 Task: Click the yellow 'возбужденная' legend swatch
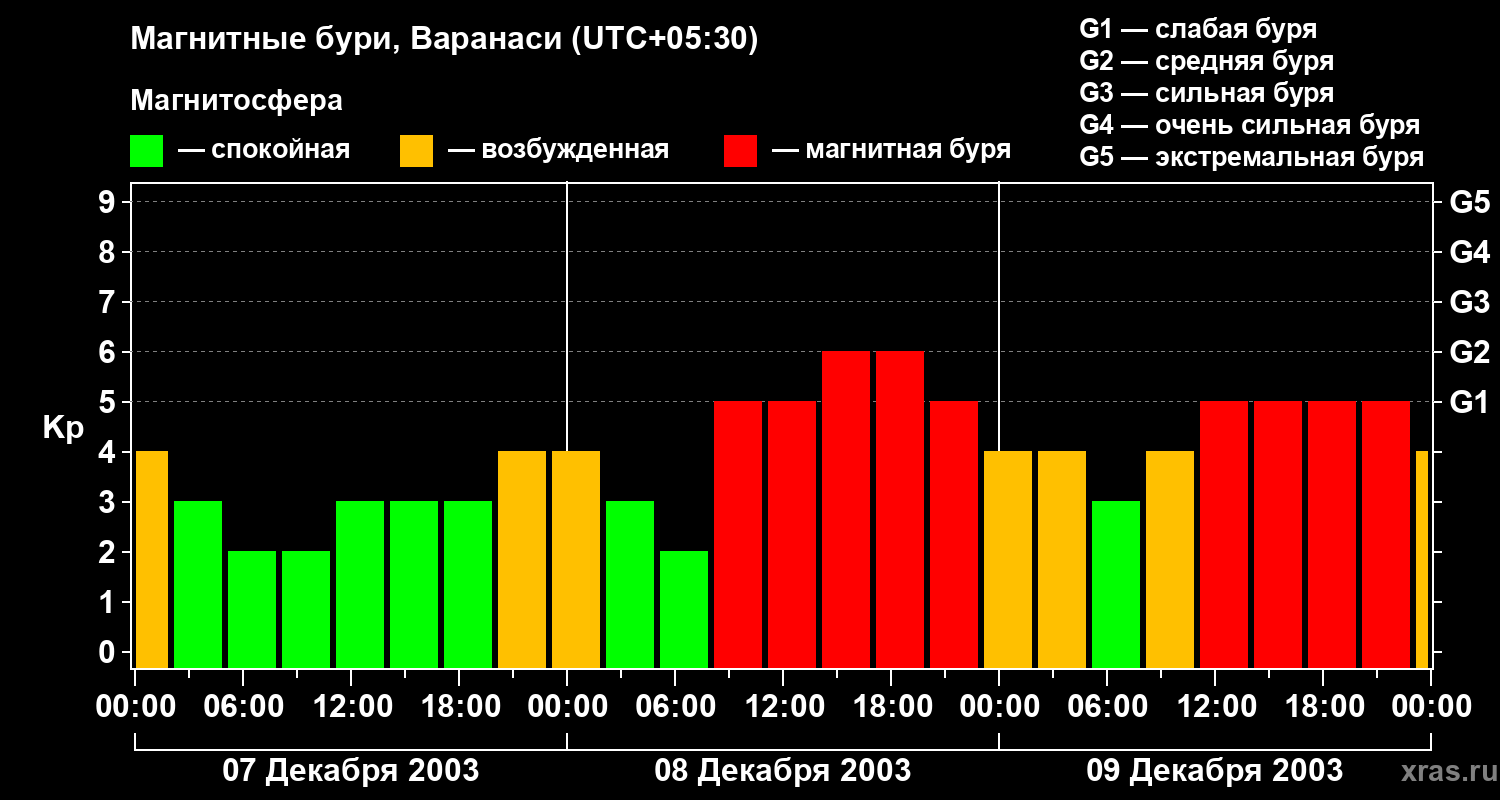pos(416,151)
